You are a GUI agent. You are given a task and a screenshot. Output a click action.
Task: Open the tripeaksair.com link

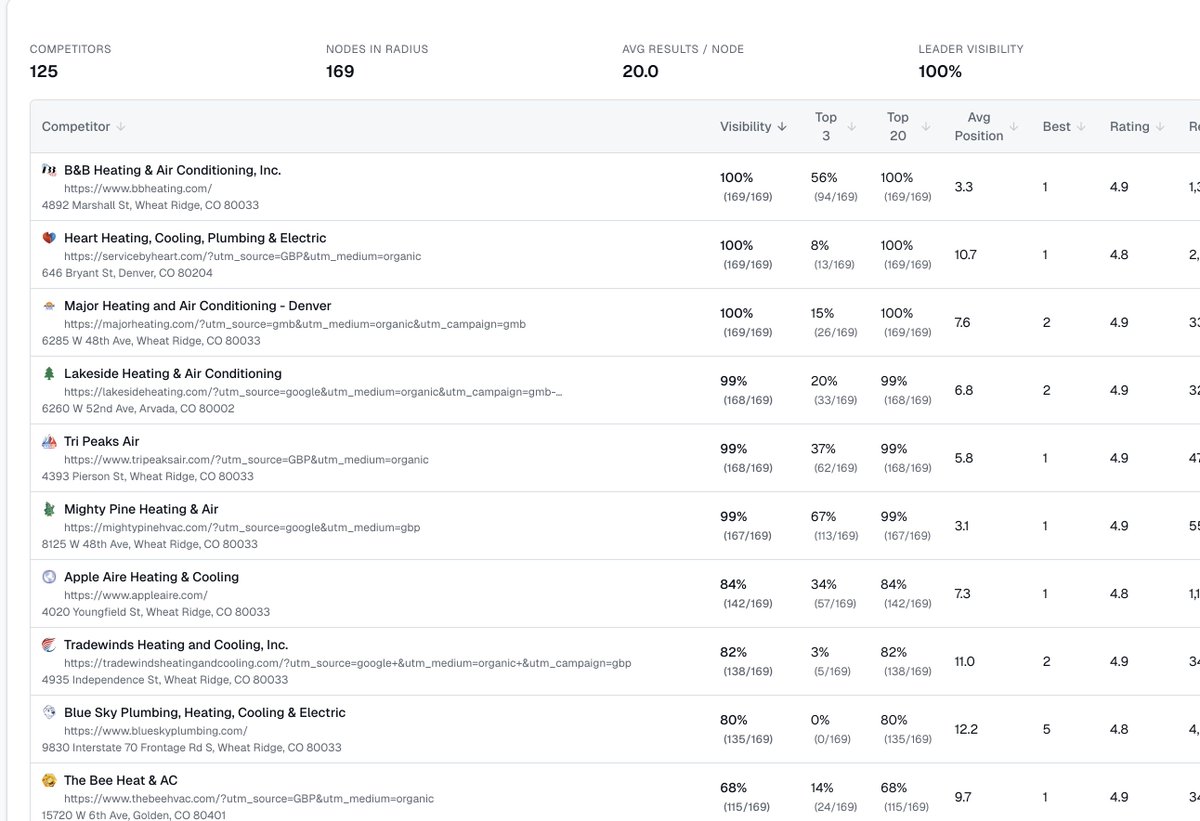(246, 460)
